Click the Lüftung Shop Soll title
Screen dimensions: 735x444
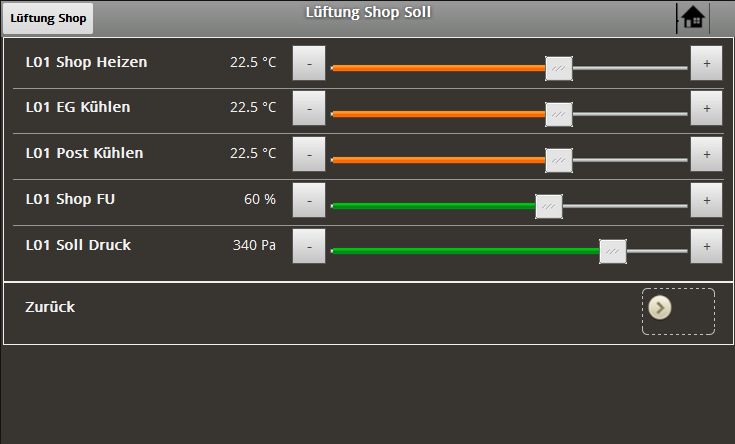pyautogui.click(x=368, y=13)
